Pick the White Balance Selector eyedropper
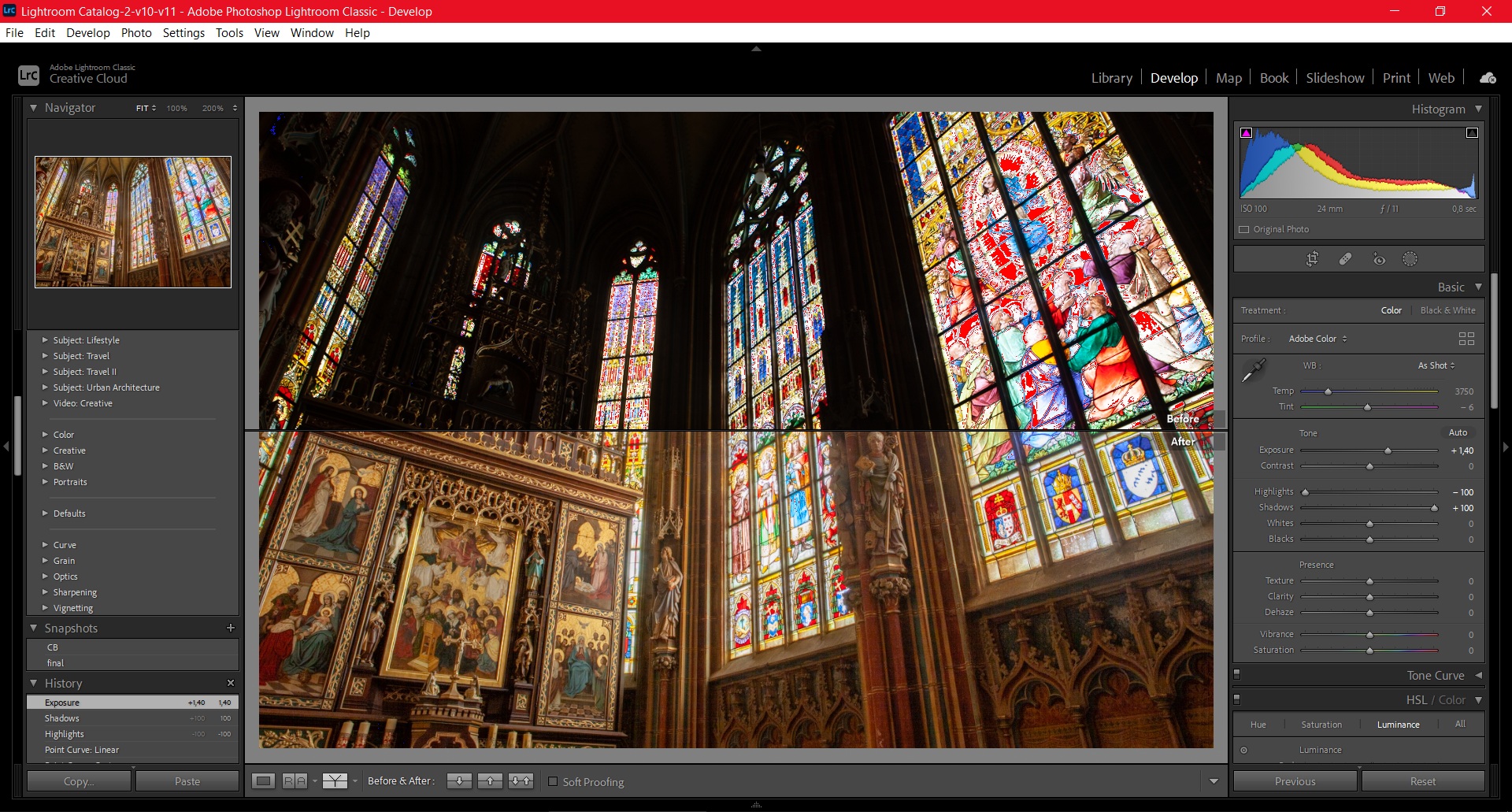 coord(1253,370)
